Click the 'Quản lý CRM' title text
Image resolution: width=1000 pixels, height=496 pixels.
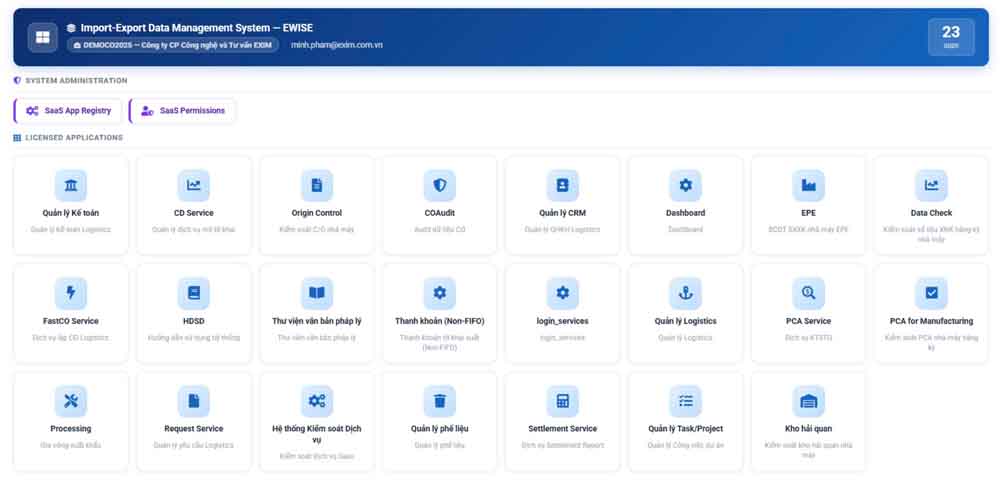coord(562,213)
